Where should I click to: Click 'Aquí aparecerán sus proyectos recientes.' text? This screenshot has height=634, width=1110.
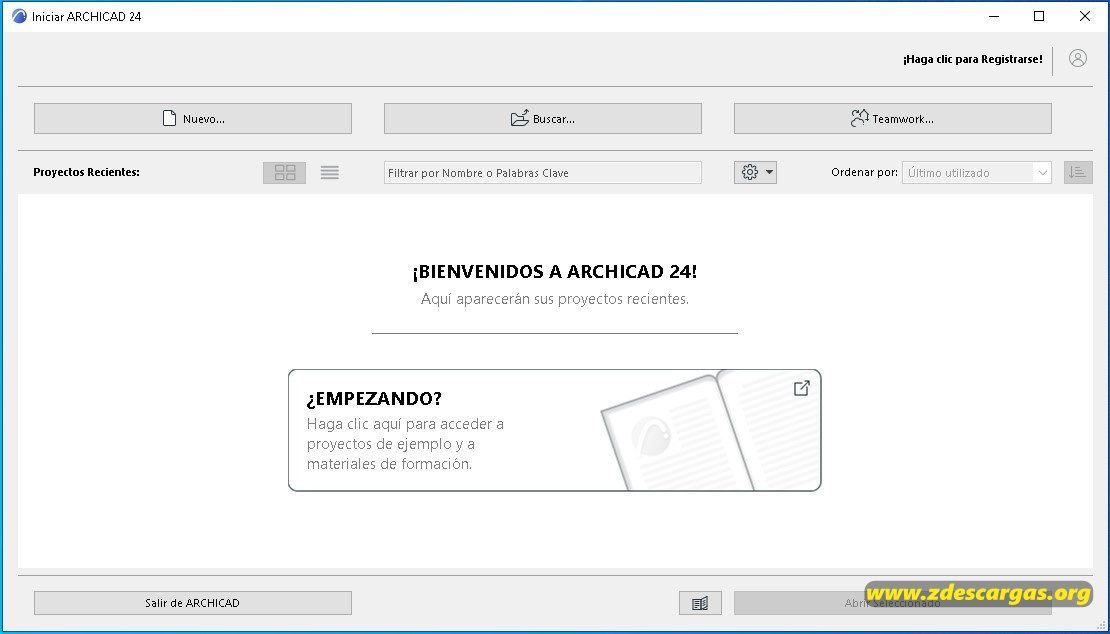pyautogui.click(x=554, y=299)
